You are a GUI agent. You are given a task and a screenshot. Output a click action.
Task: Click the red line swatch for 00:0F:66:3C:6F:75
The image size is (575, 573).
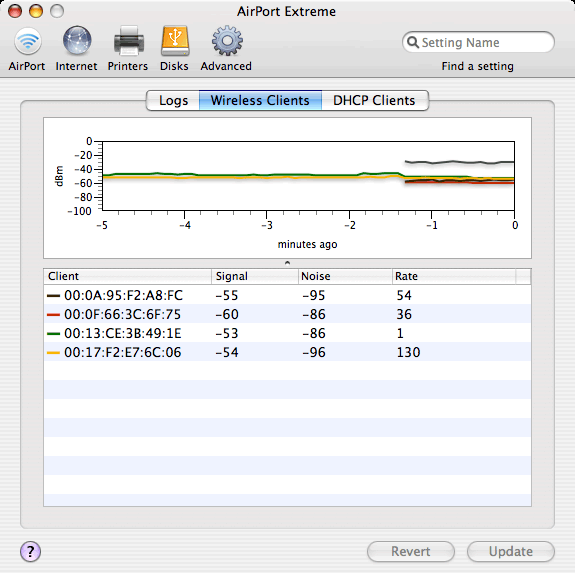pos(54,315)
